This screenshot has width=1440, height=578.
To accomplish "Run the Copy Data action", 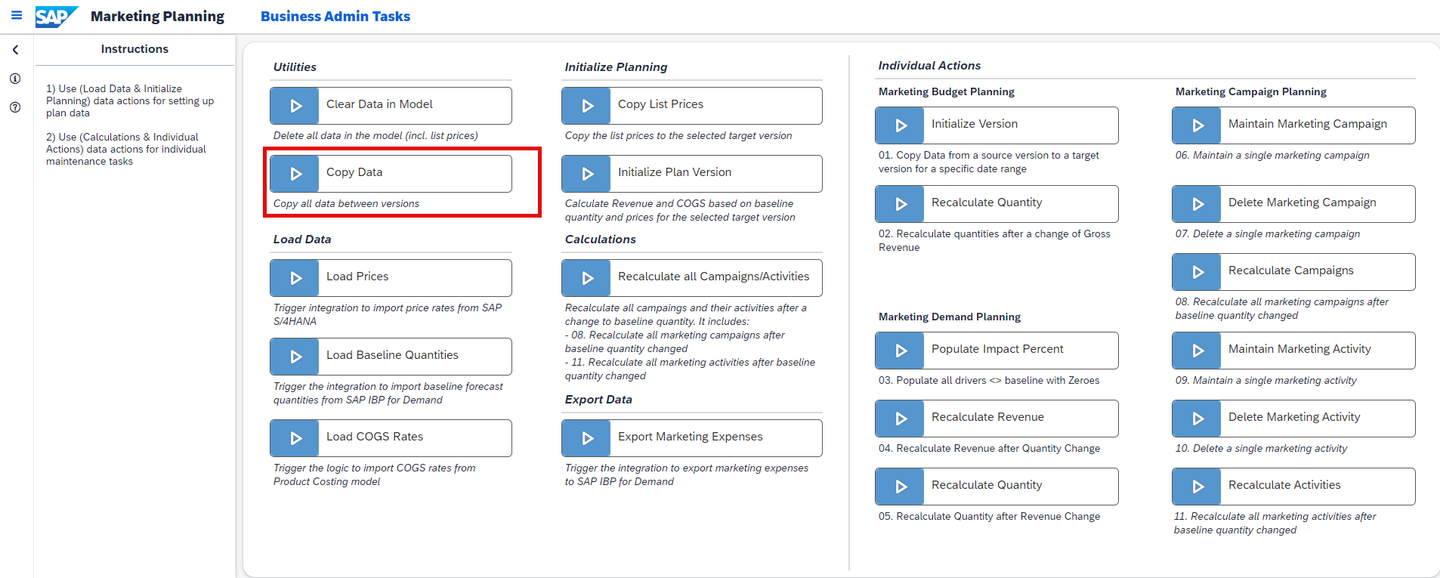I will pyautogui.click(x=391, y=173).
